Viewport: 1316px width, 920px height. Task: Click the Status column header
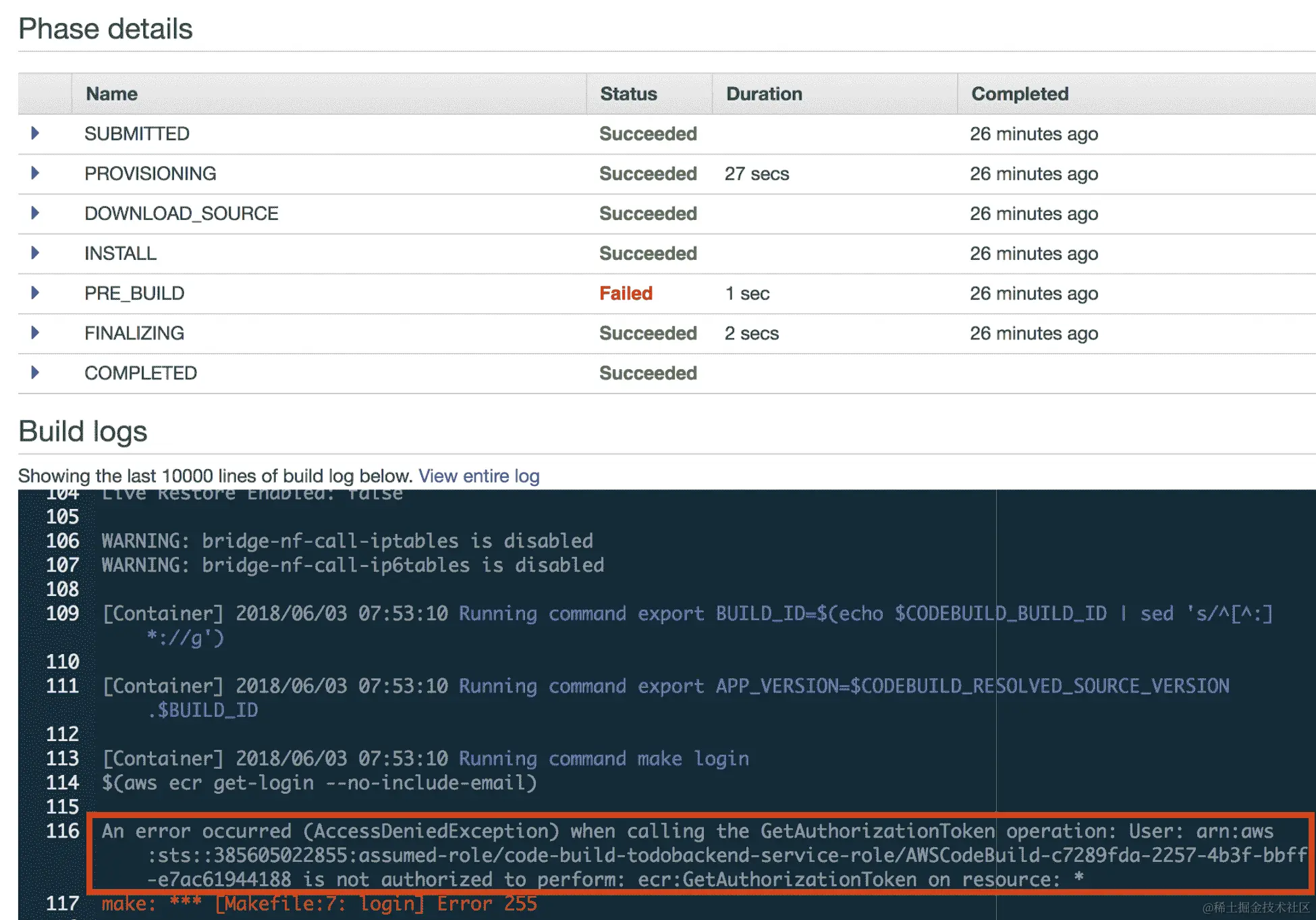[x=628, y=94]
